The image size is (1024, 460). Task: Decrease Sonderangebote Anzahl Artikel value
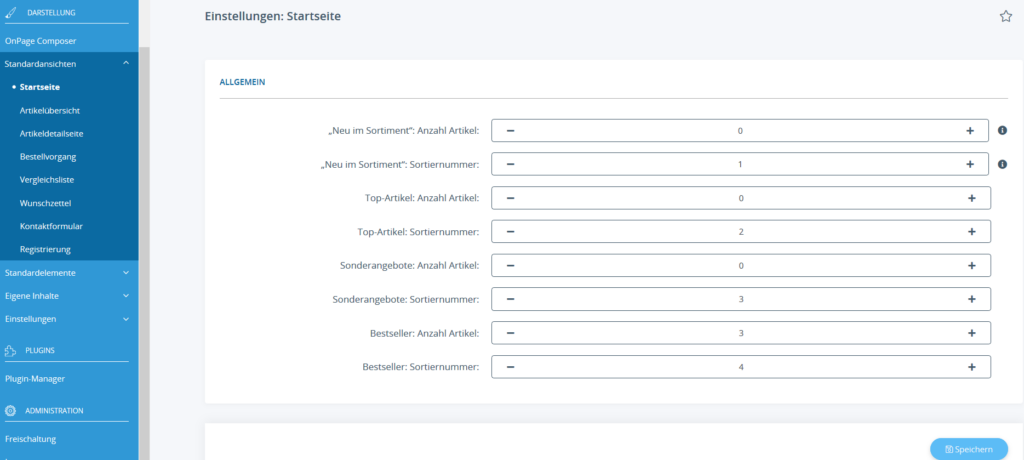tap(511, 265)
